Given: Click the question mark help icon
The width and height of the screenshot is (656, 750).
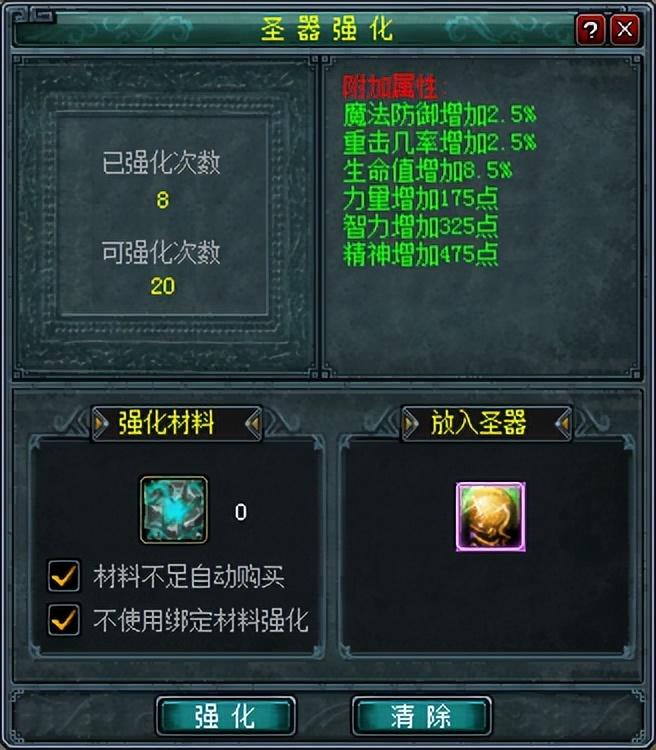Looking at the screenshot, I should coord(591,30).
